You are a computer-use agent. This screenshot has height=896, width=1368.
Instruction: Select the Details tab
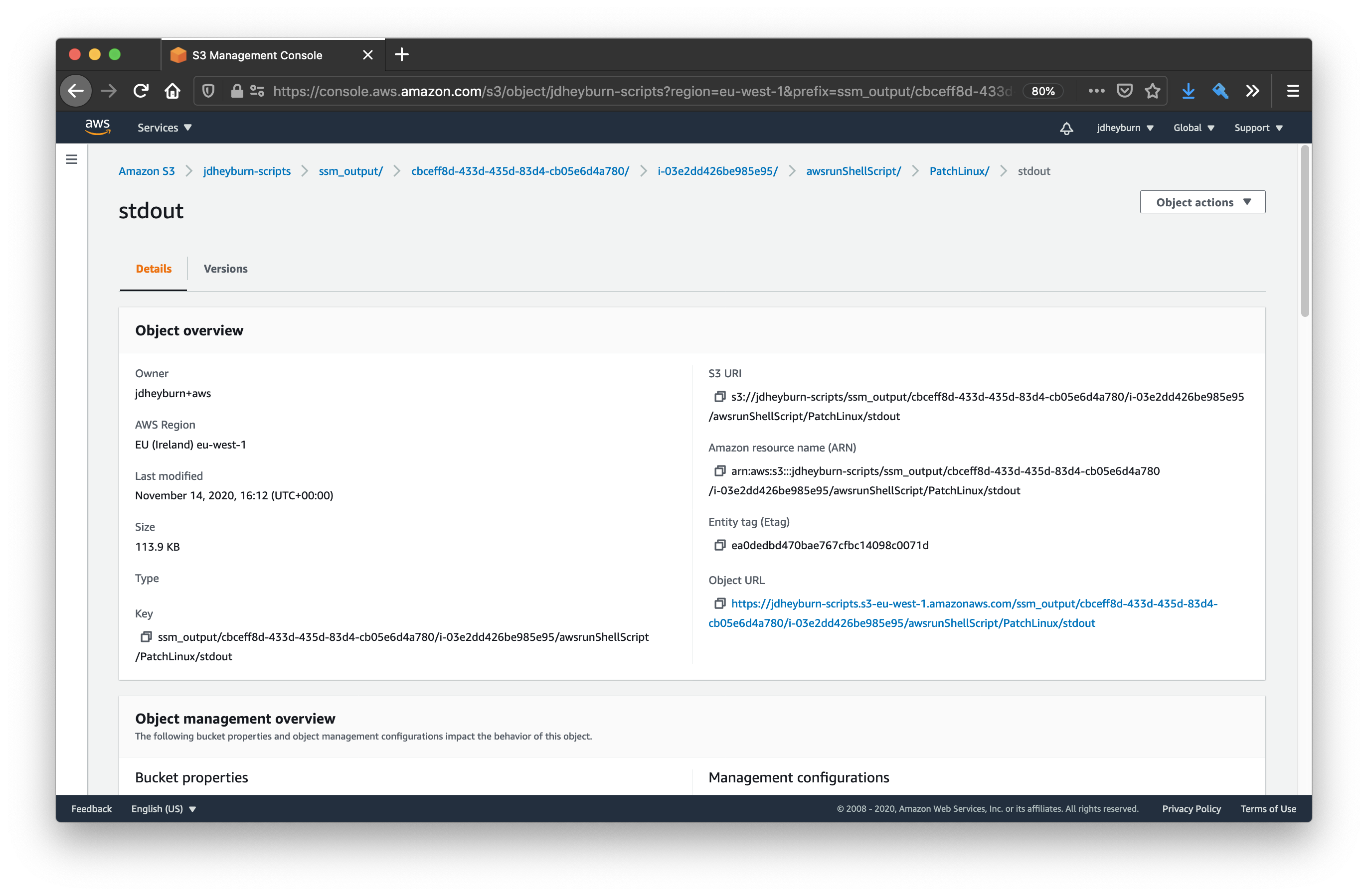tap(154, 269)
